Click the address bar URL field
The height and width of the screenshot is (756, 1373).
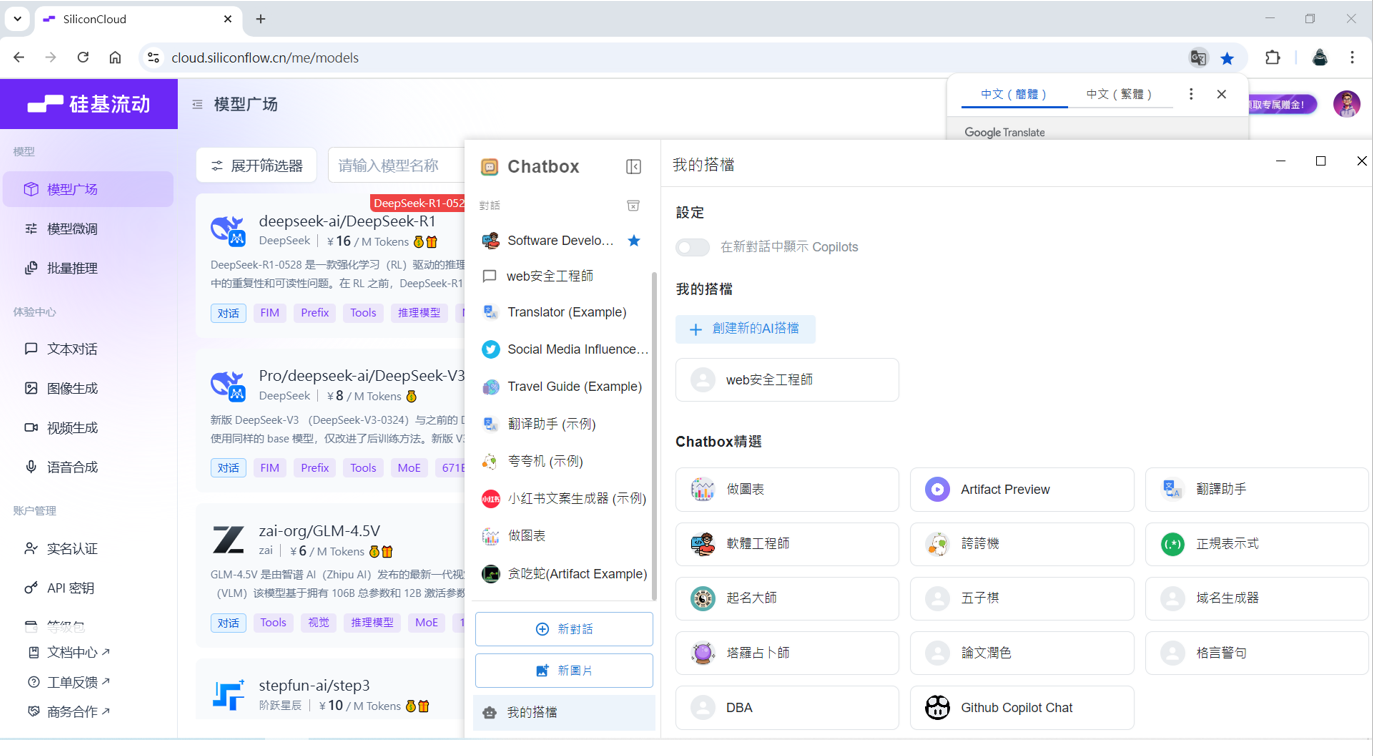point(660,58)
